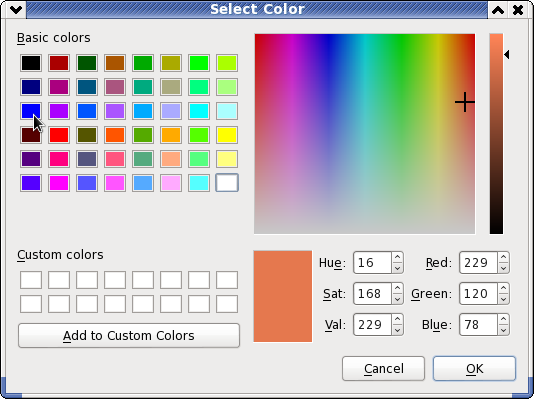Pick the dark red basic color swatch
The height and width of the screenshot is (399, 534).
pyautogui.click(x=59, y=63)
